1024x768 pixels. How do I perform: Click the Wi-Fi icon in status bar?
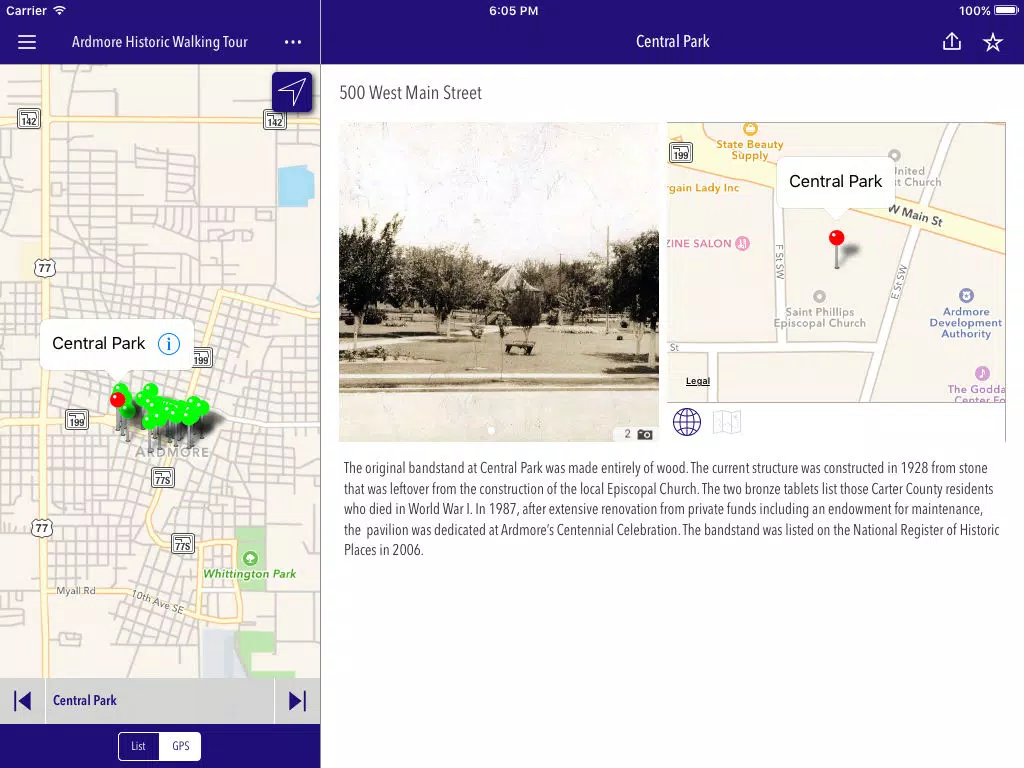click(x=59, y=10)
